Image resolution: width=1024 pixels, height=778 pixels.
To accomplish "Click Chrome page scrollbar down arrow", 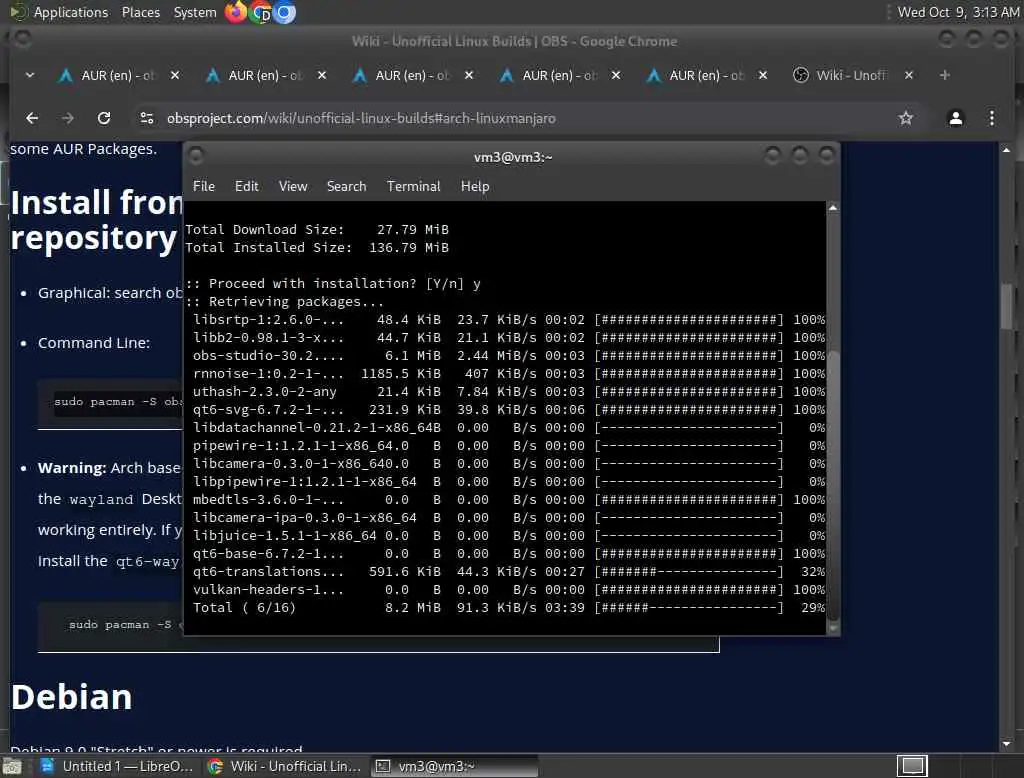I will pyautogui.click(x=1006, y=744).
